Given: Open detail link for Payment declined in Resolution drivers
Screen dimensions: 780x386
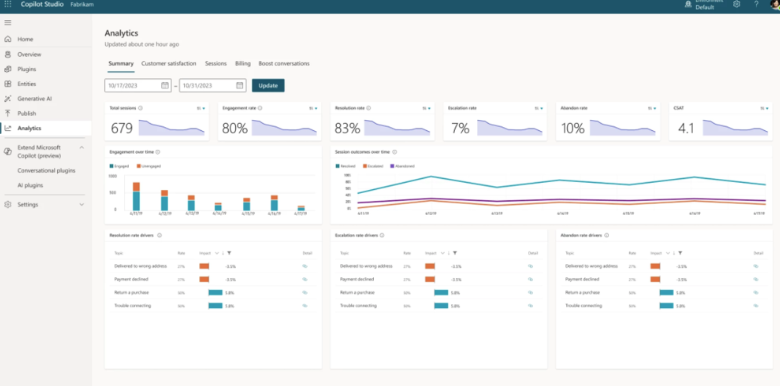Looking at the screenshot, I should click(x=305, y=280).
